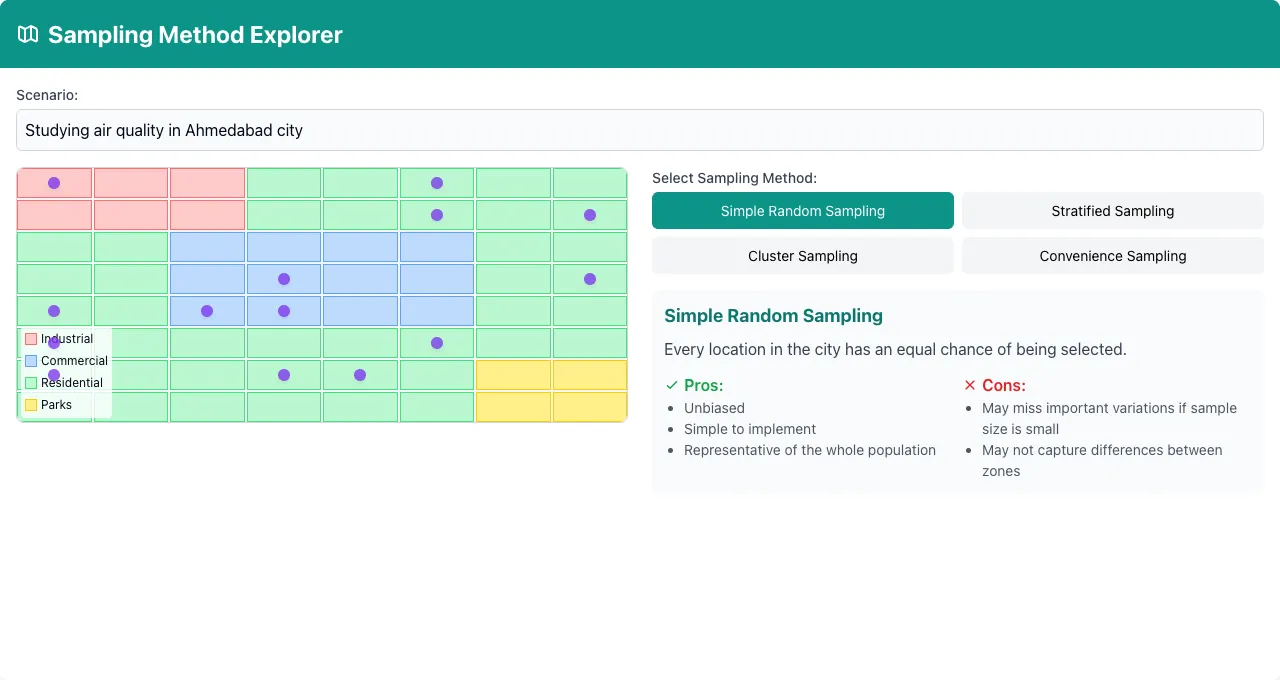
Task: Choose the Stratified Sampling button
Action: coord(1113,211)
